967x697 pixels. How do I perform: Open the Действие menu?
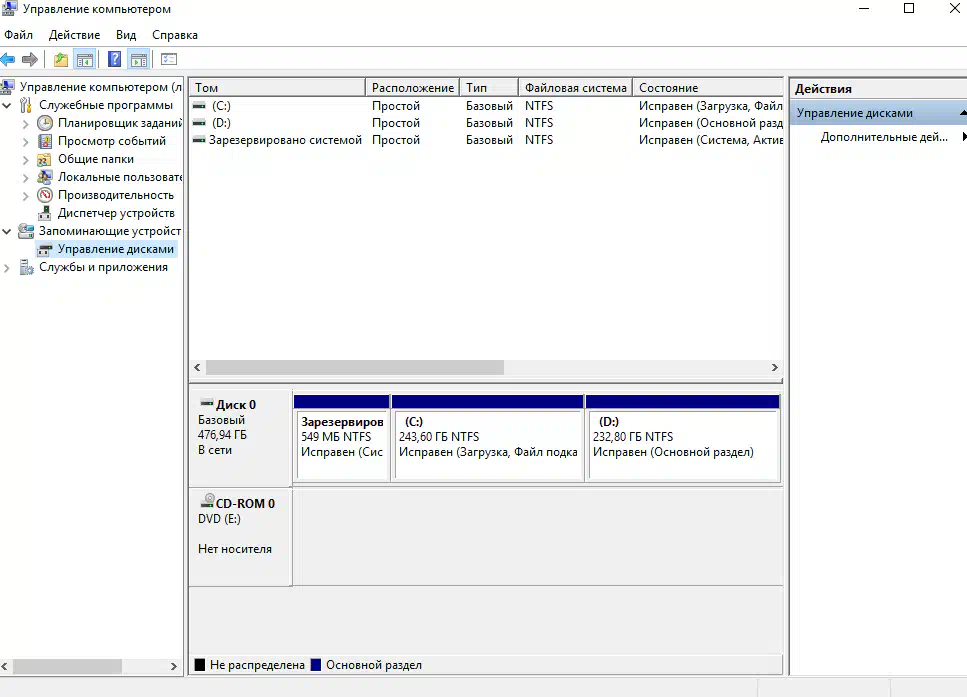[x=74, y=35]
